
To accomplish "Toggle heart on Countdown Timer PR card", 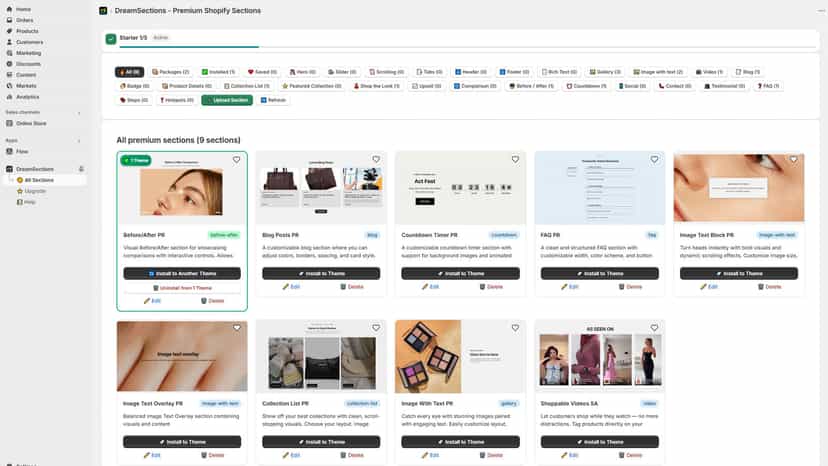I will pyautogui.click(x=515, y=160).
